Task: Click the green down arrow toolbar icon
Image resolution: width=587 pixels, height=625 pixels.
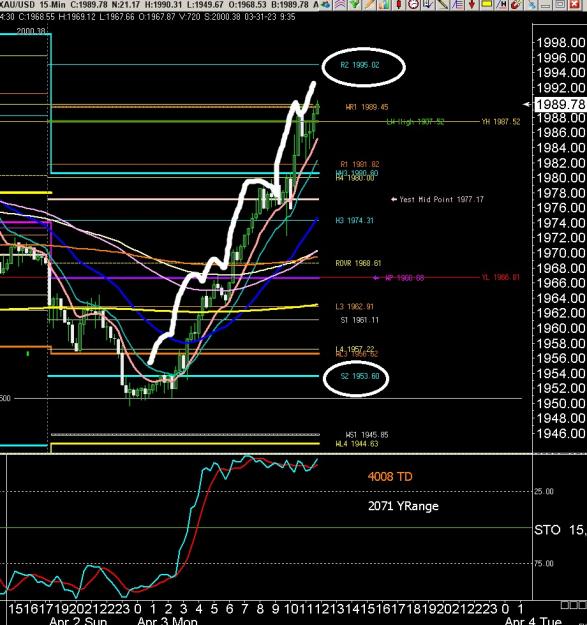Action: click(x=354, y=4)
